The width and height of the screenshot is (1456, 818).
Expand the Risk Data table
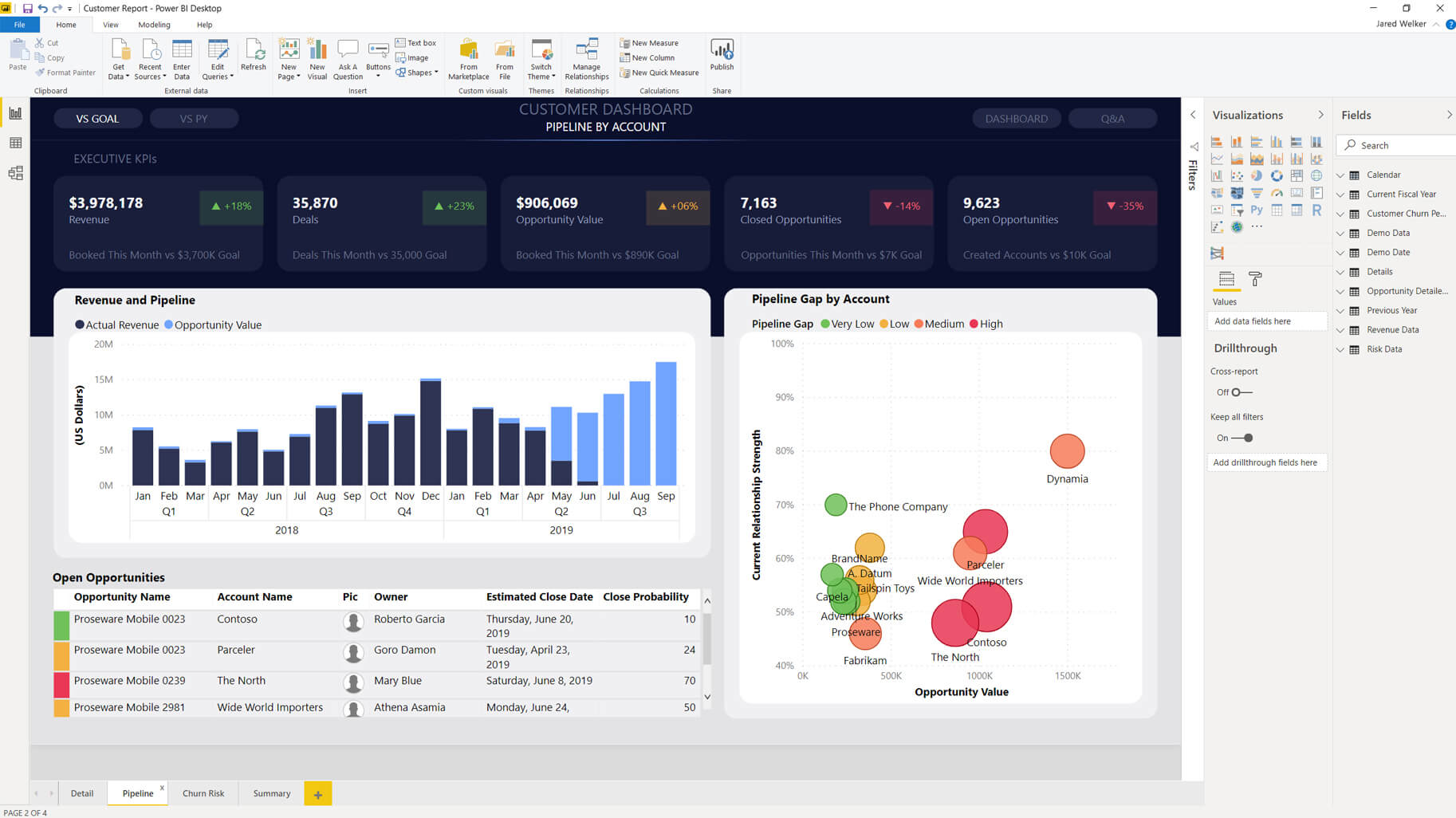tap(1340, 349)
